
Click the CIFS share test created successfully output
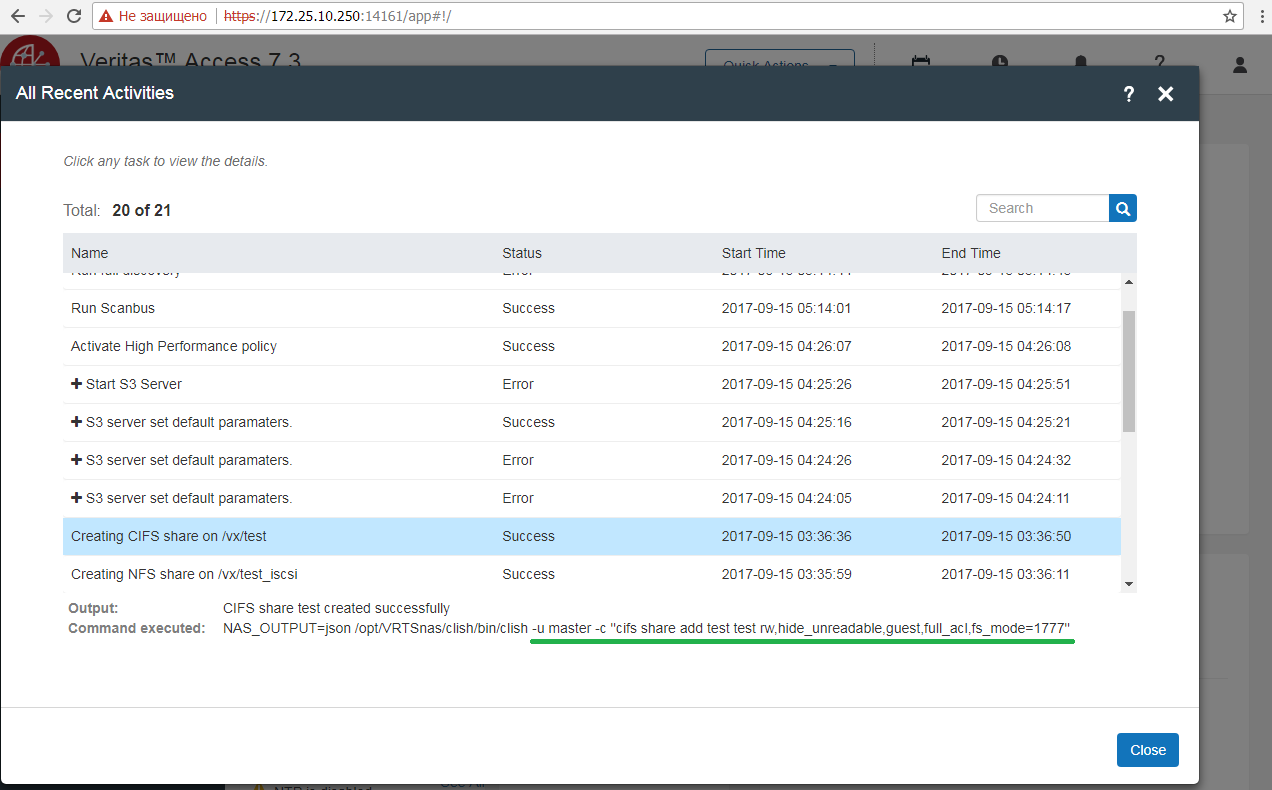tap(336, 608)
